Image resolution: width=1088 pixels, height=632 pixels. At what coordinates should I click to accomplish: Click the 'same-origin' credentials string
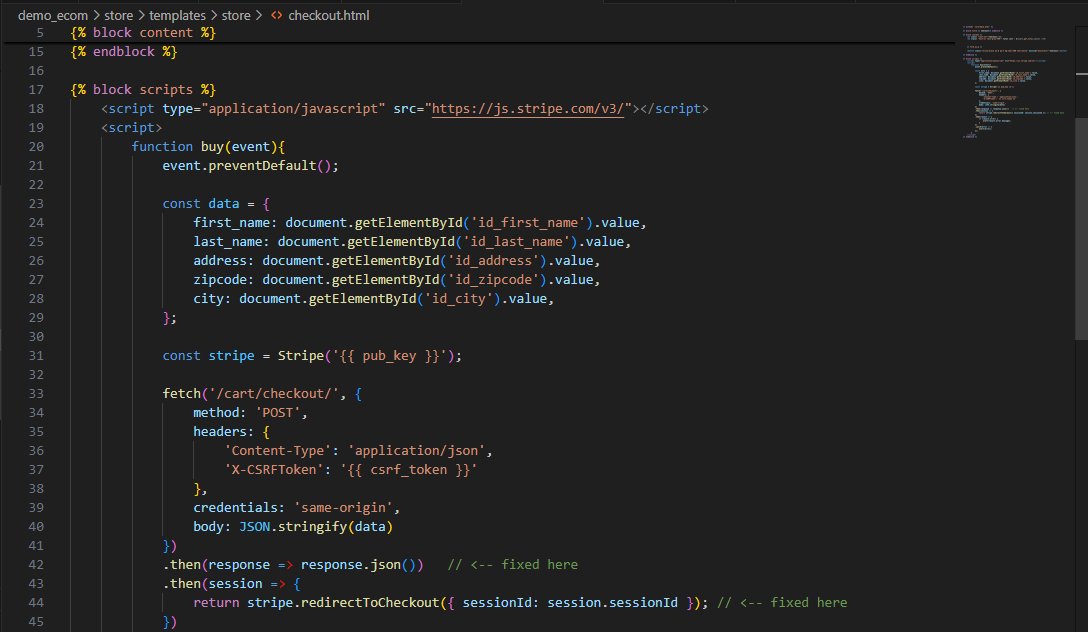[x=343, y=507]
